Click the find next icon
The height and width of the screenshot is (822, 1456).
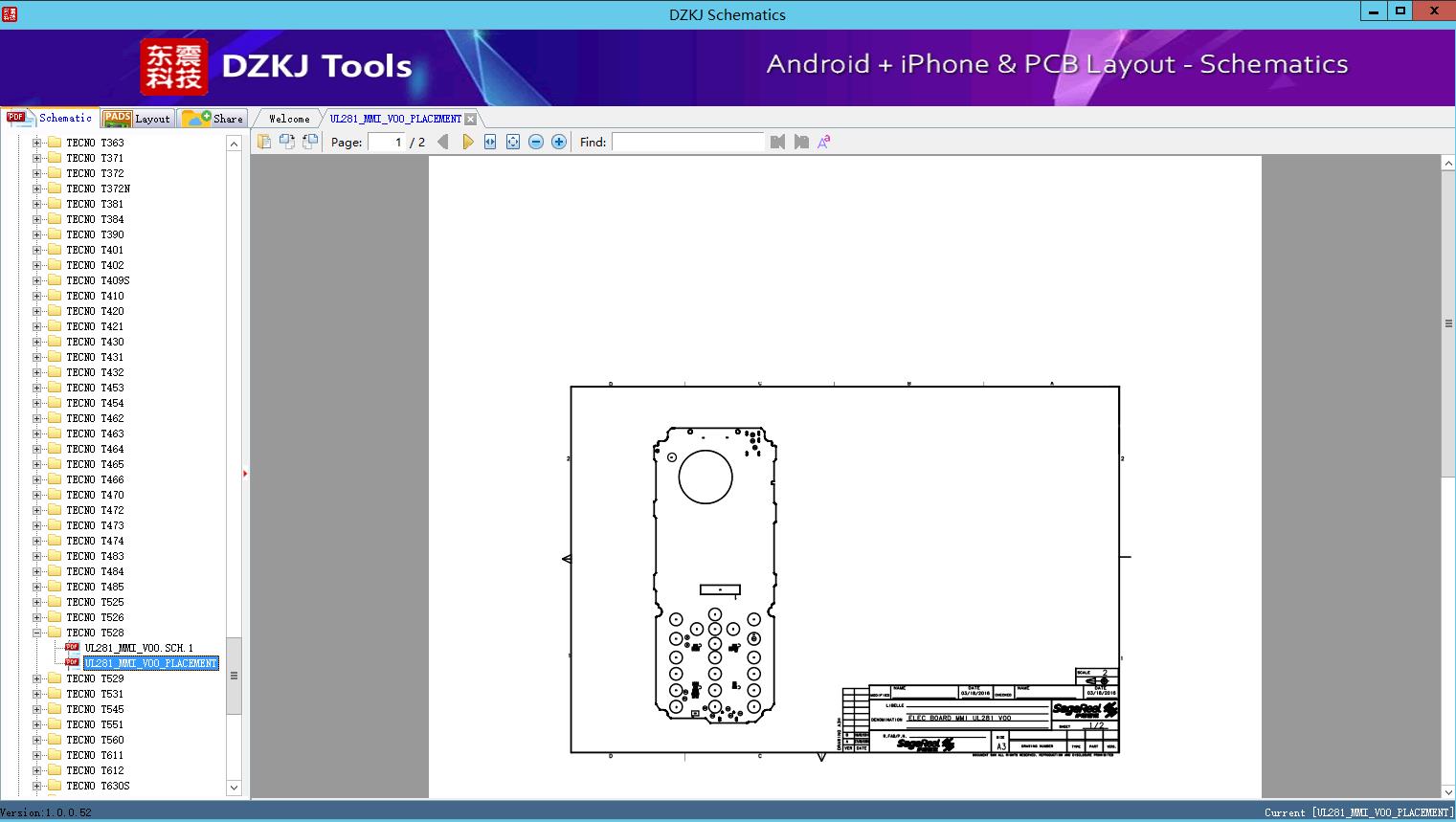pyautogui.click(x=801, y=142)
